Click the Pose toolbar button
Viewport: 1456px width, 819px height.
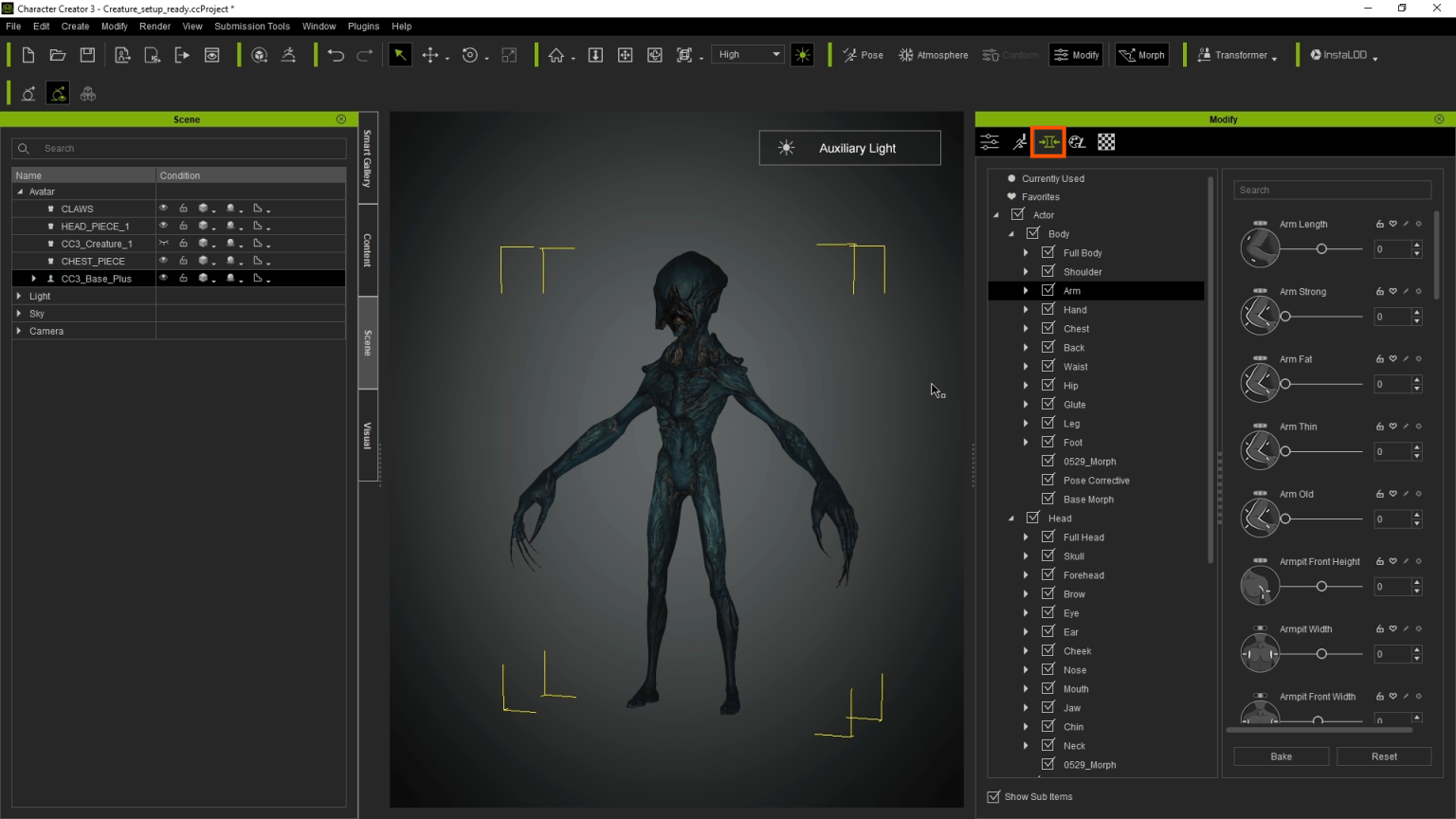click(x=863, y=55)
